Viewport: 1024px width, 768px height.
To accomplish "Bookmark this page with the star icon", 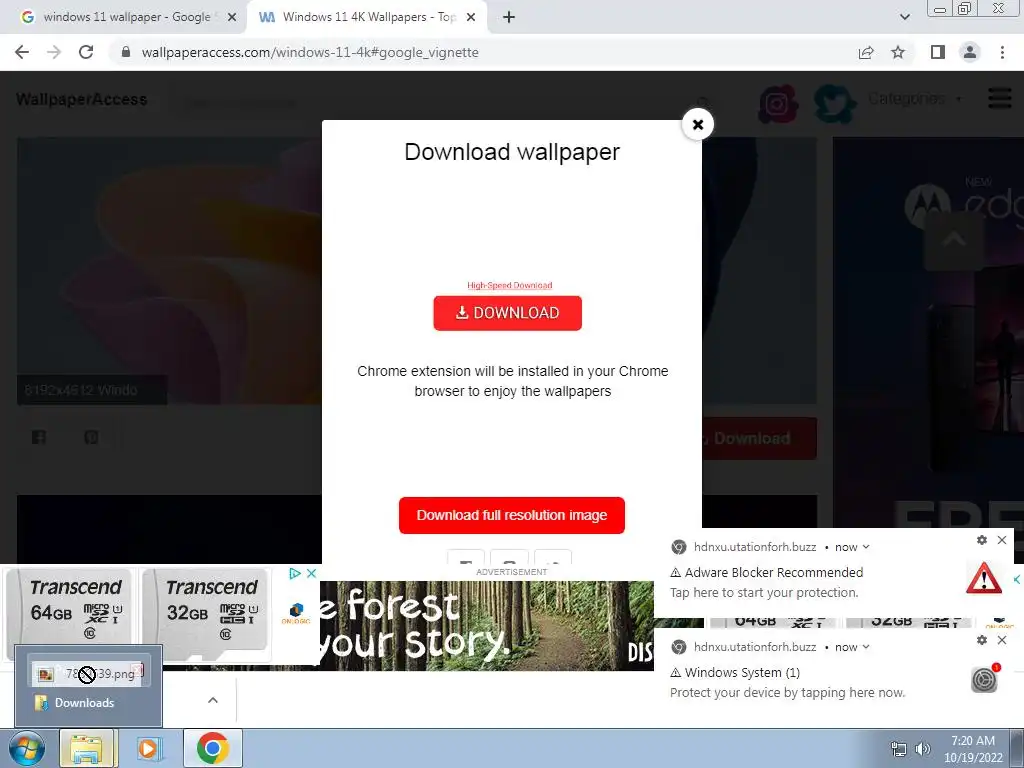I will click(898, 52).
